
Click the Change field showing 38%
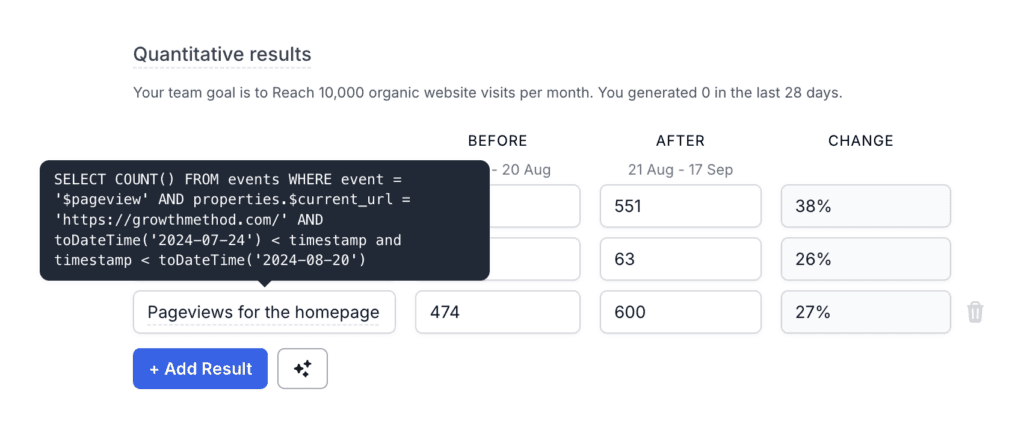pyautogui.click(x=866, y=207)
